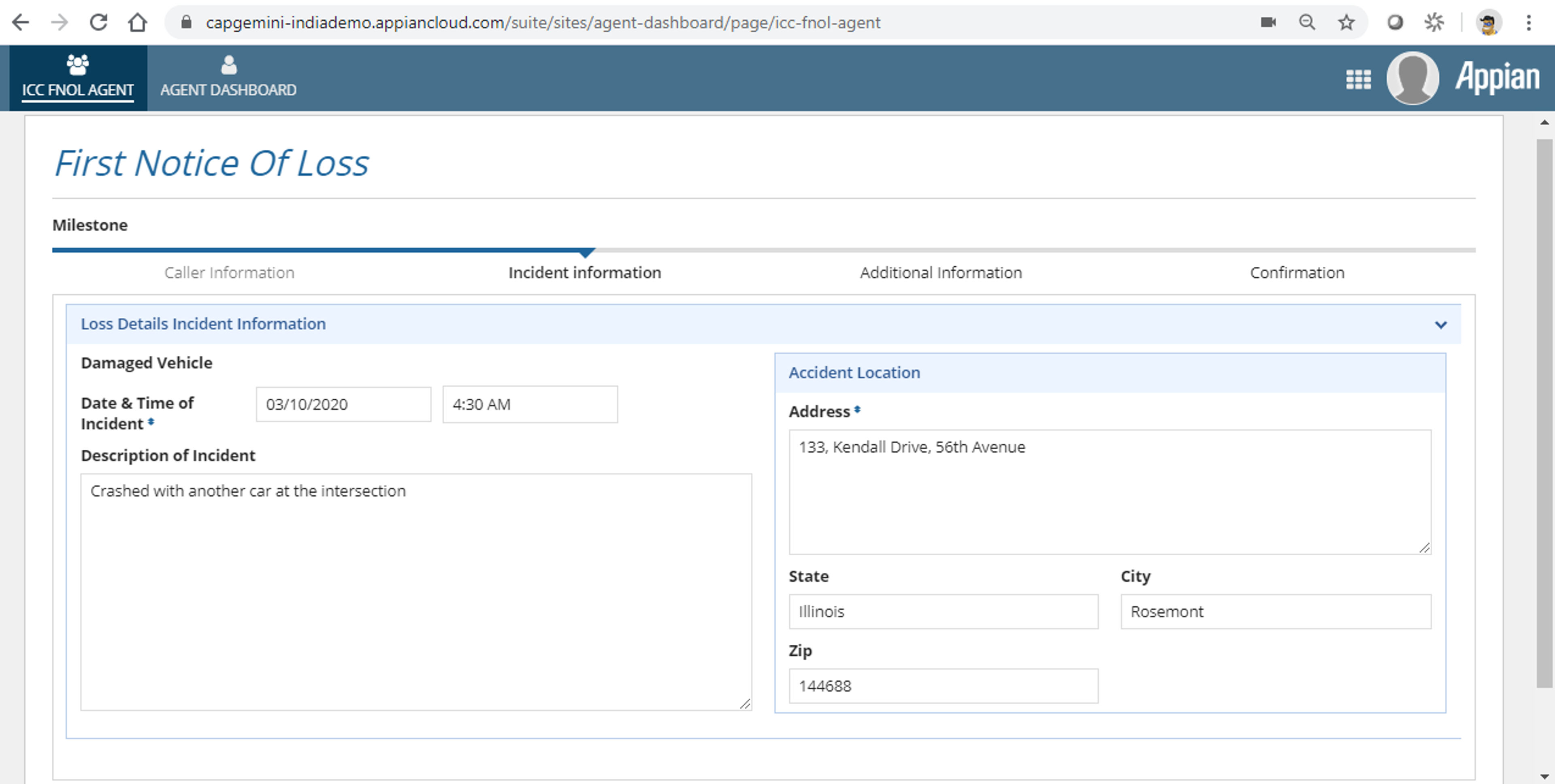This screenshot has height=784, width=1555.
Task: Click the Date & Time of Incident label
Action: tap(137, 413)
